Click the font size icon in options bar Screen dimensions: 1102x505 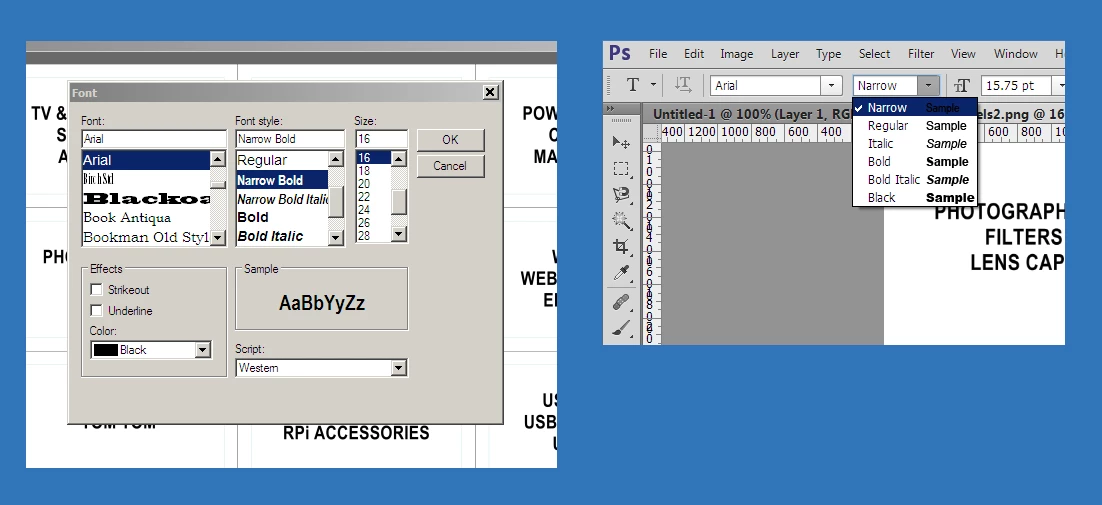(962, 86)
